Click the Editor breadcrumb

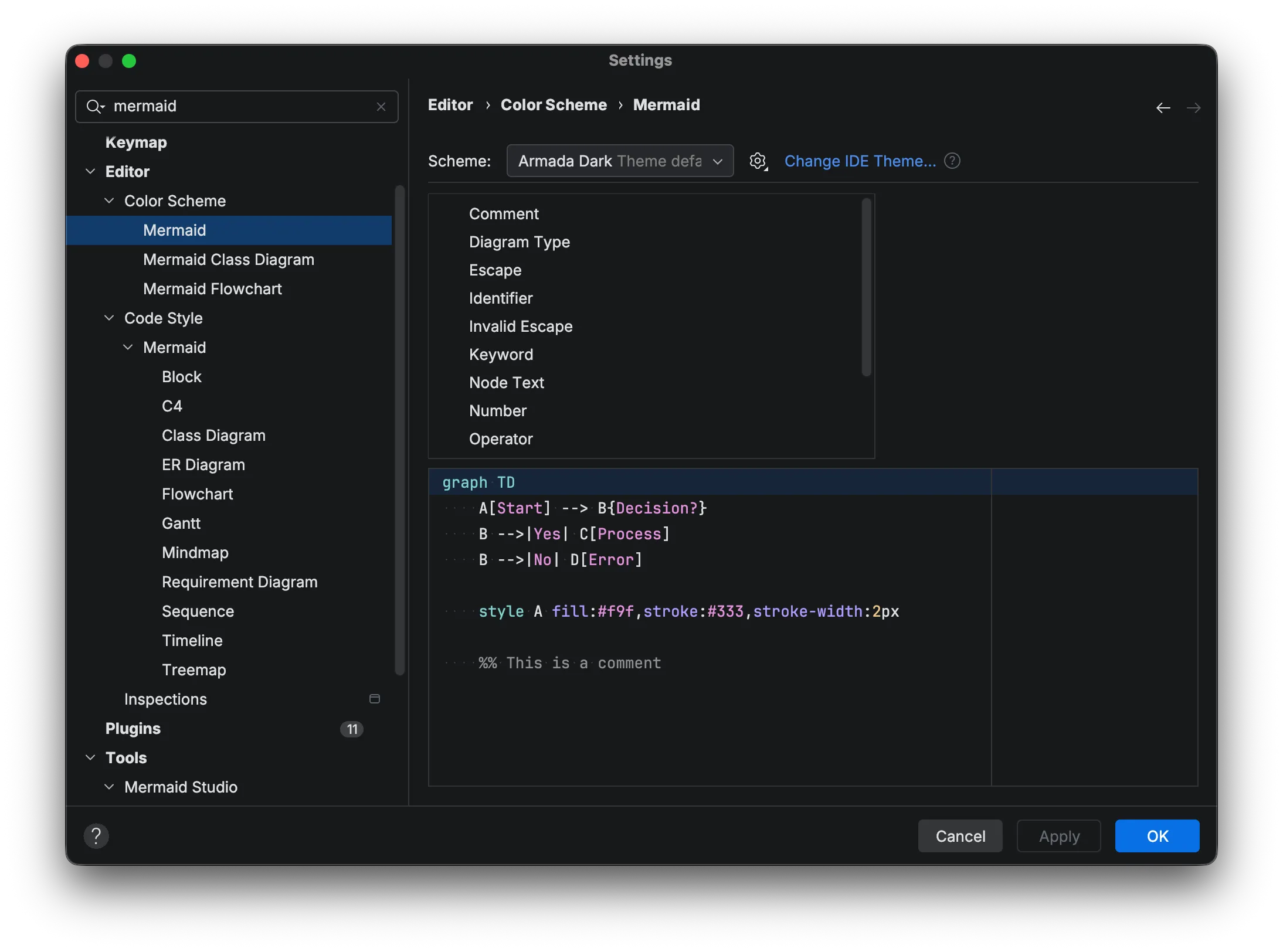450,104
